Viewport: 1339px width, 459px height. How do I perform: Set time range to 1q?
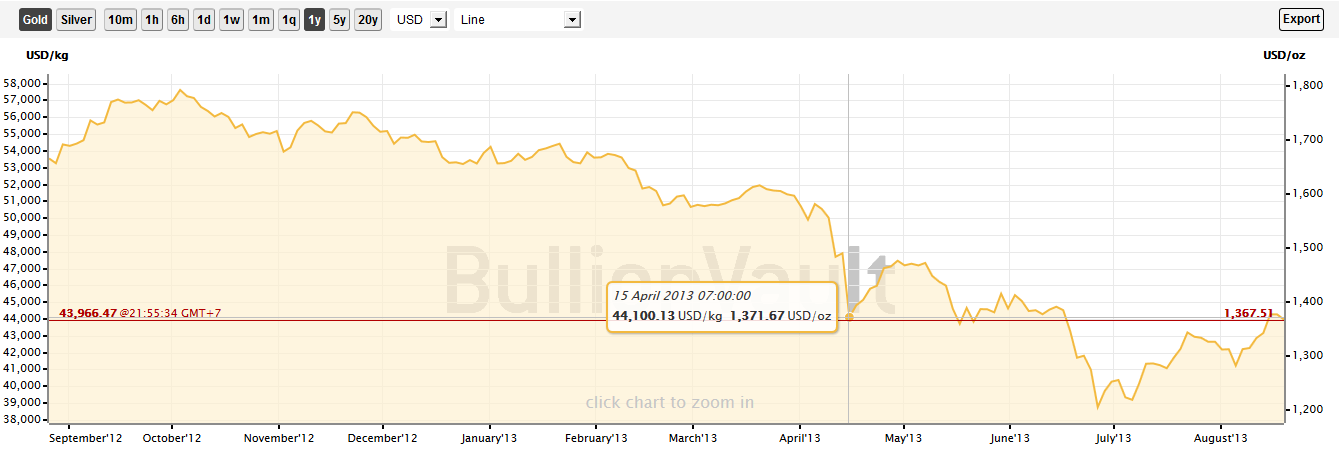pos(289,20)
